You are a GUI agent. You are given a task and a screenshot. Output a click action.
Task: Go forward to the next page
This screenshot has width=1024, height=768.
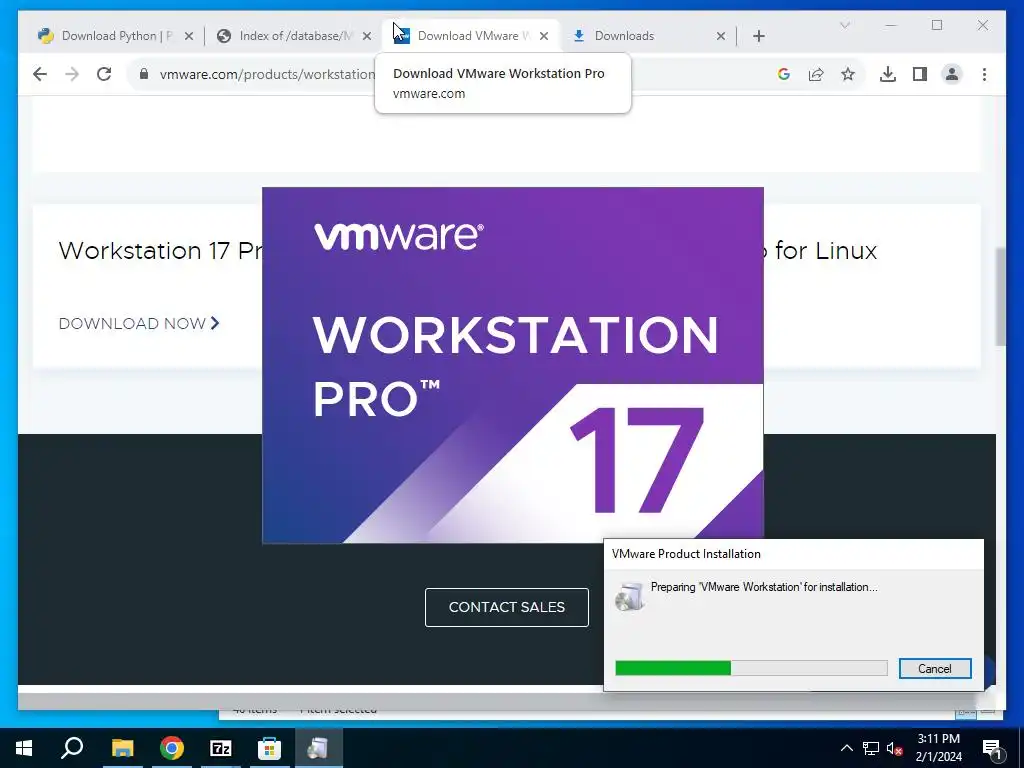[72, 74]
